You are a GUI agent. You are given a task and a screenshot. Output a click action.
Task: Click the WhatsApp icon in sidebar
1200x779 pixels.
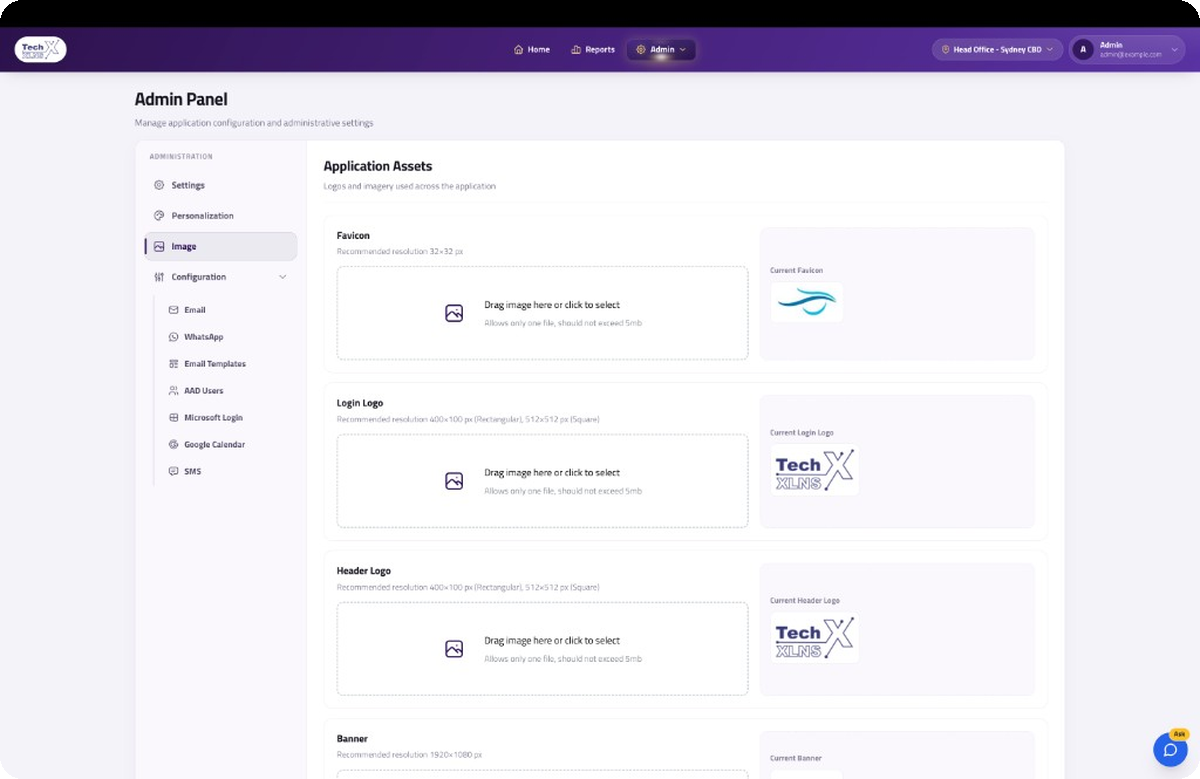[174, 337]
